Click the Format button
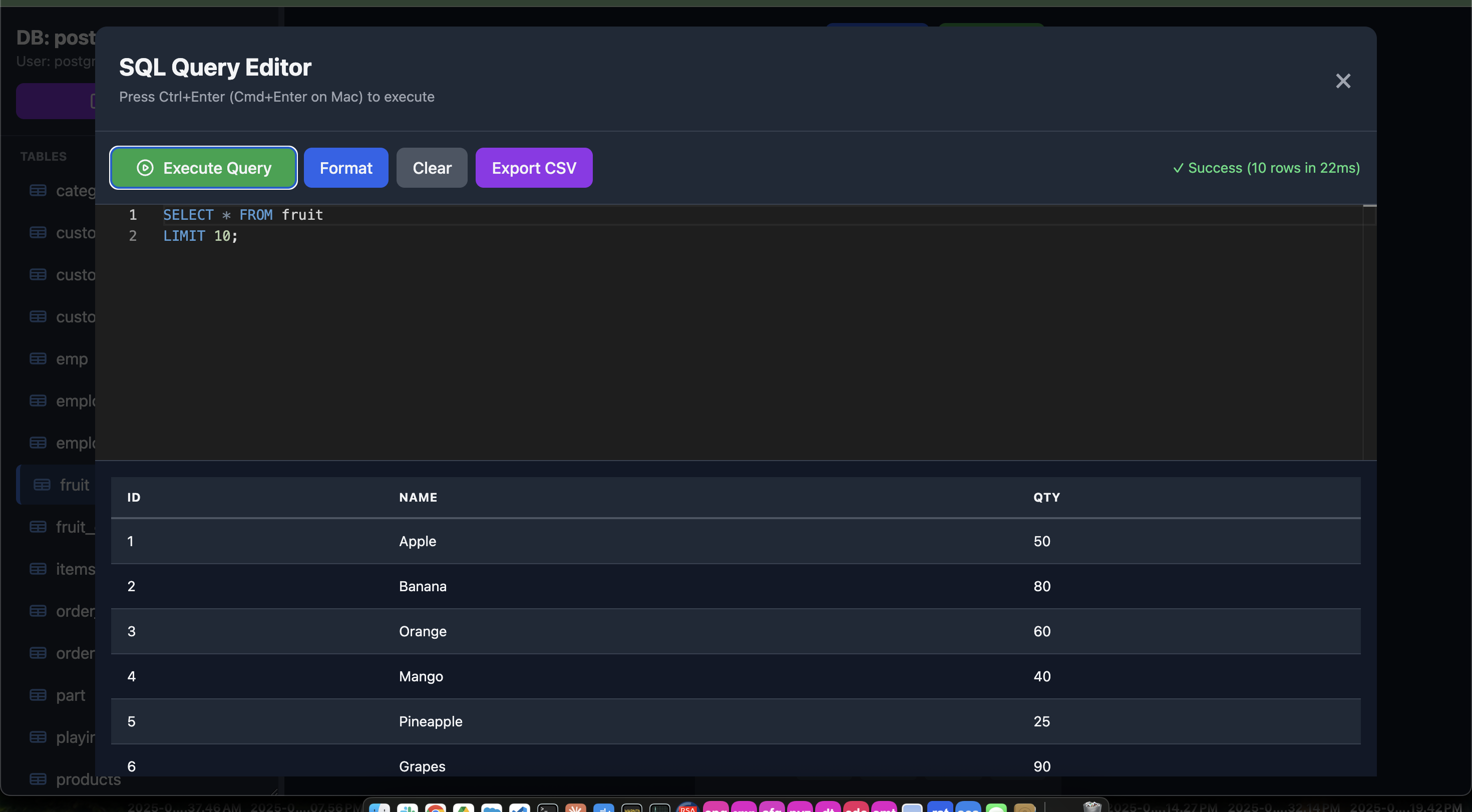 coord(345,167)
